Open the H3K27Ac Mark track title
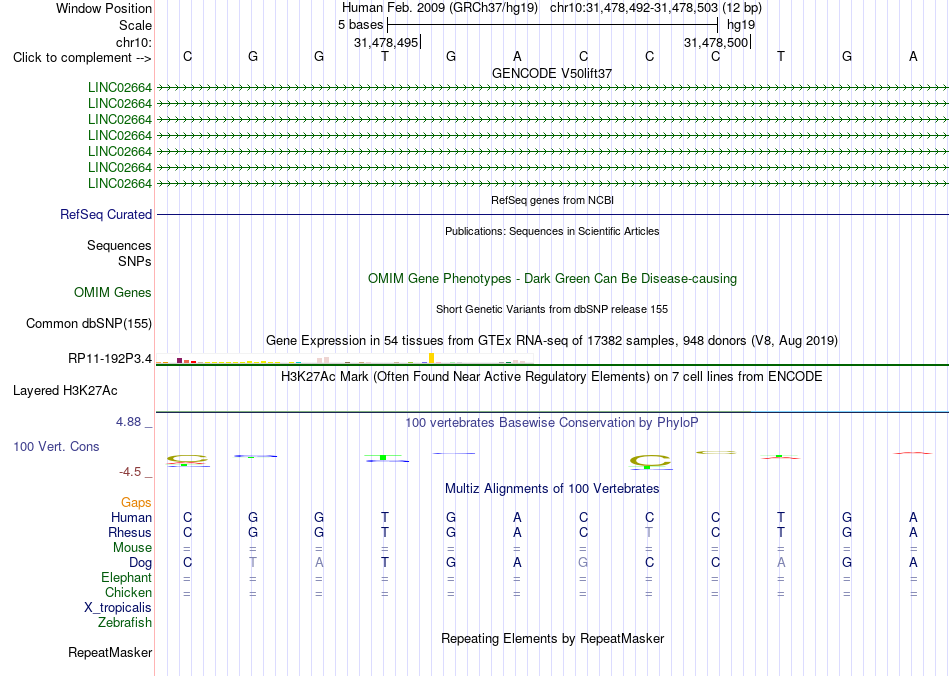The height and width of the screenshot is (676, 950). click(x=552, y=377)
